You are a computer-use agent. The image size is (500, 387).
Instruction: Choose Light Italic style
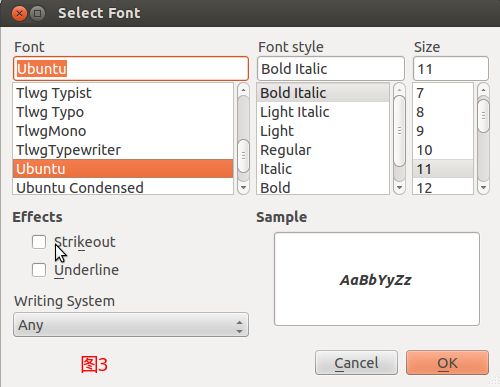pos(323,112)
